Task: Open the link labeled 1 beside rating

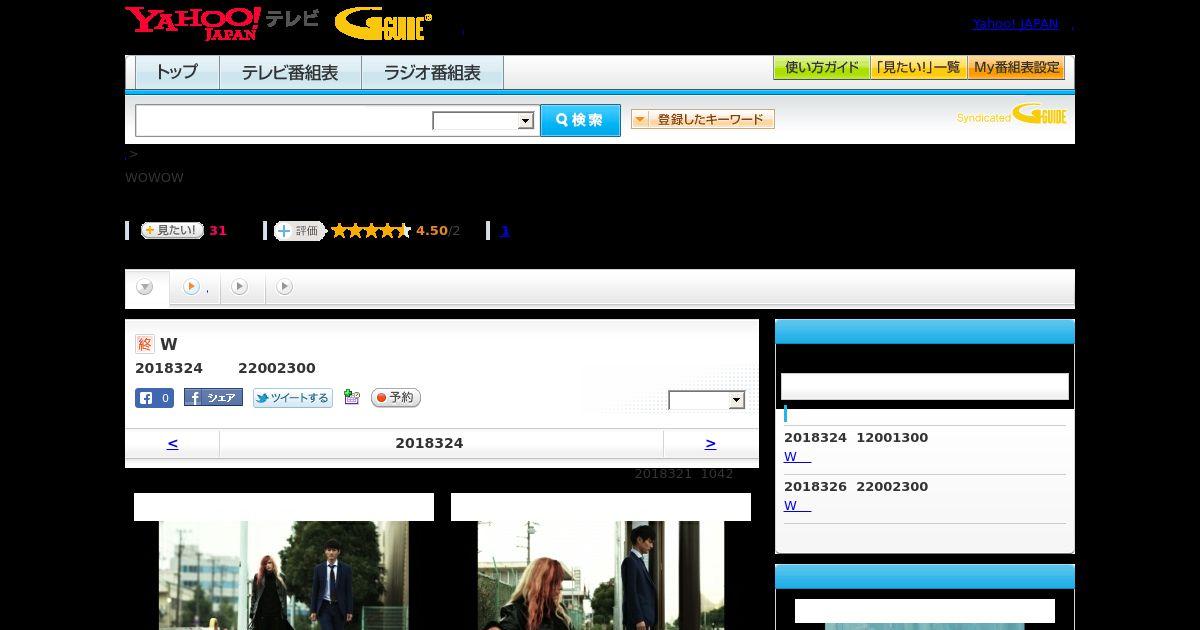Action: click(x=505, y=231)
